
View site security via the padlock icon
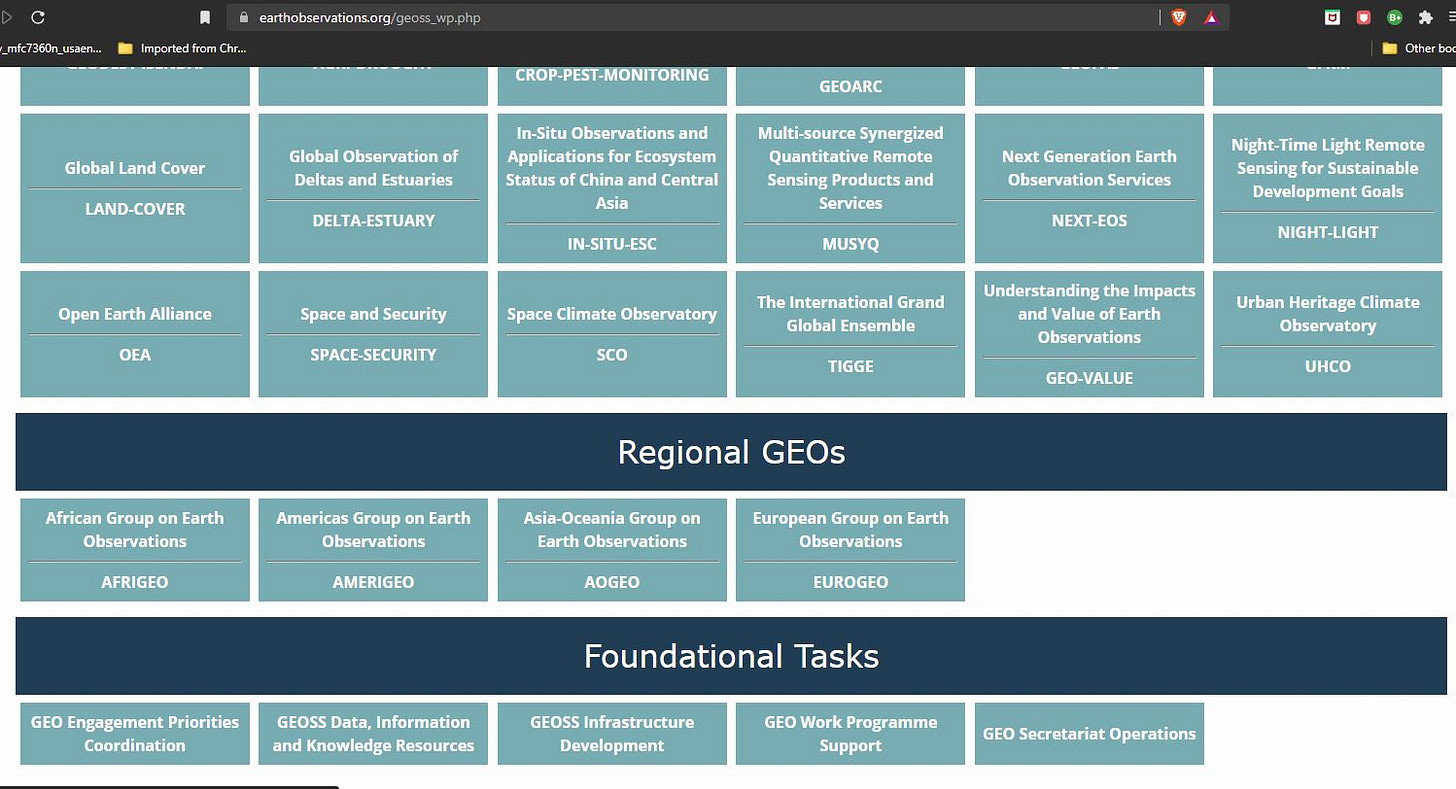tap(243, 17)
